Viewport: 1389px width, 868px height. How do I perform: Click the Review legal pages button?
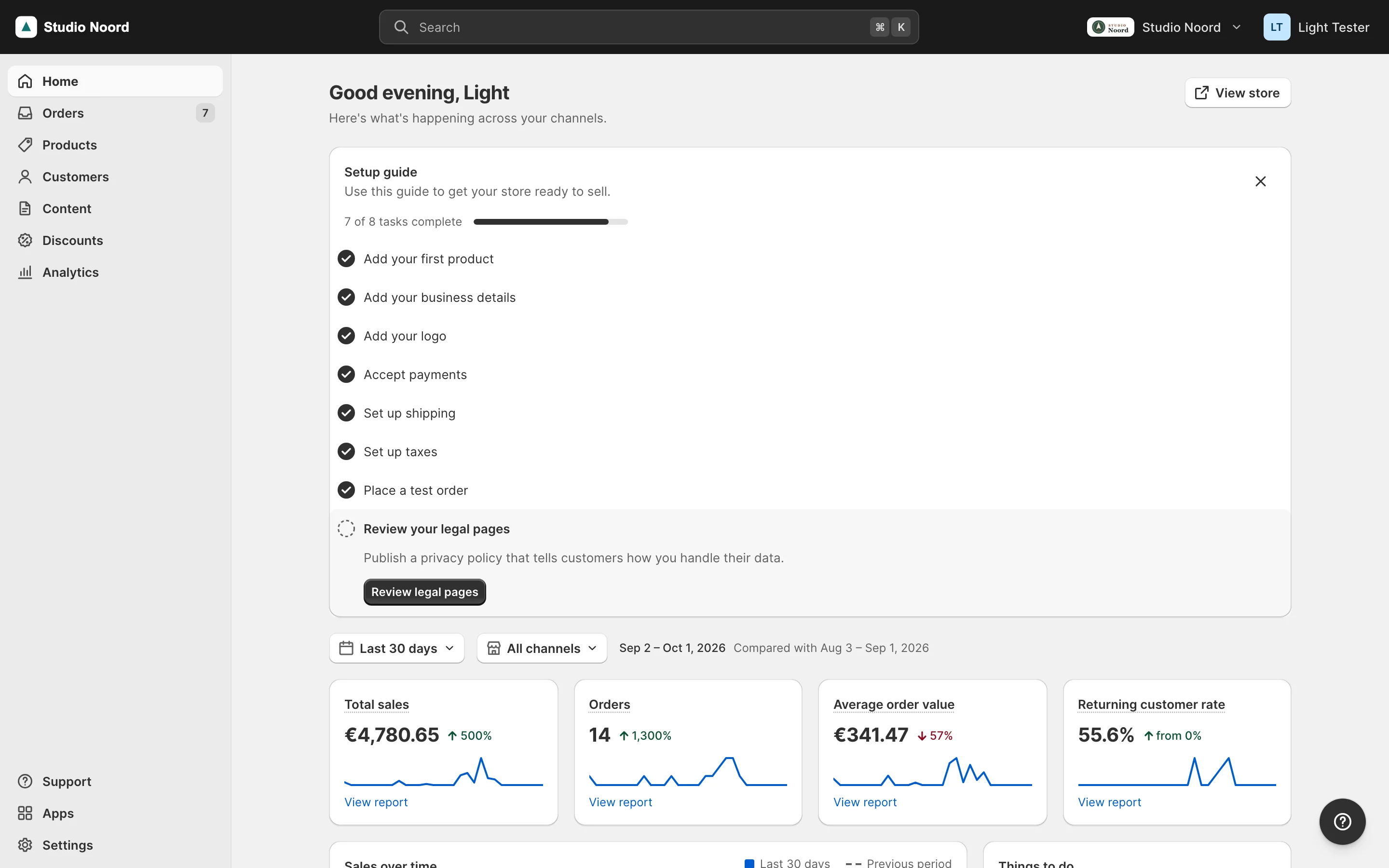[425, 592]
